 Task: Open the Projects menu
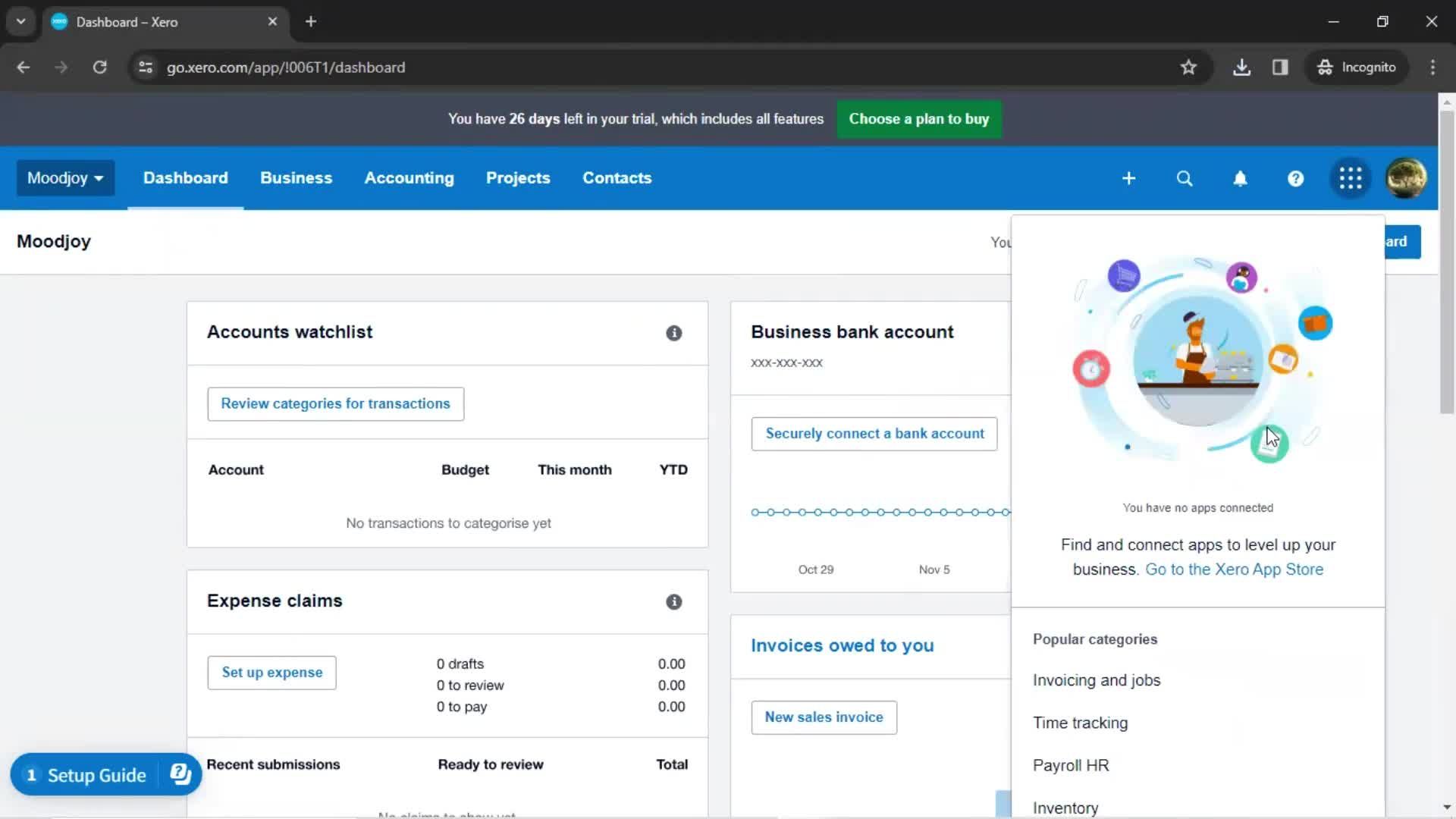click(518, 178)
